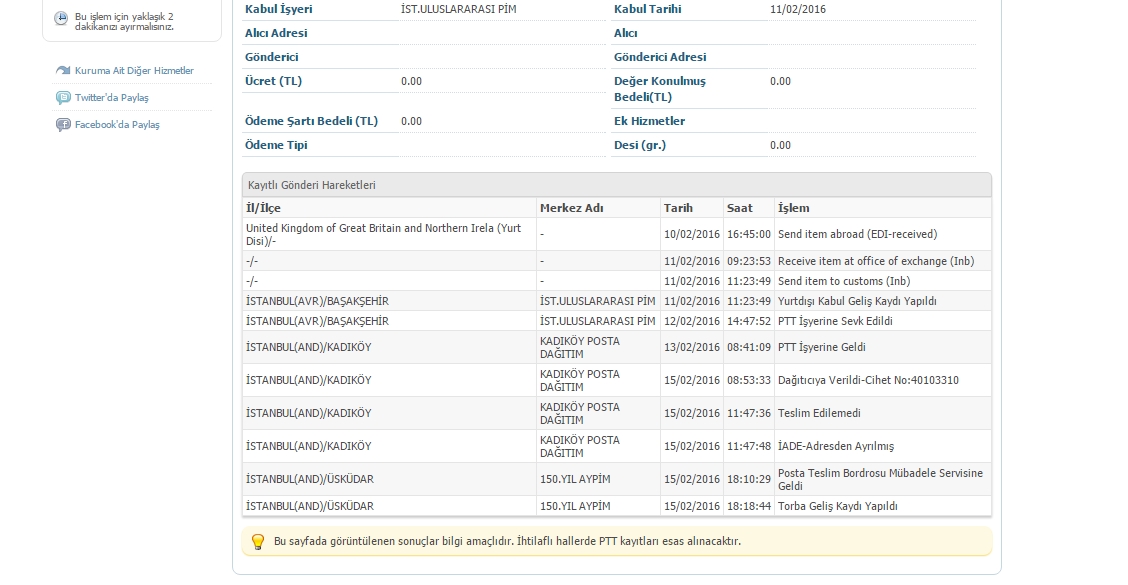The width and height of the screenshot is (1128, 585).
Task: Click the Kabul İşyeri value İST.ULUSLARARASI PİM
Action: (458, 9)
